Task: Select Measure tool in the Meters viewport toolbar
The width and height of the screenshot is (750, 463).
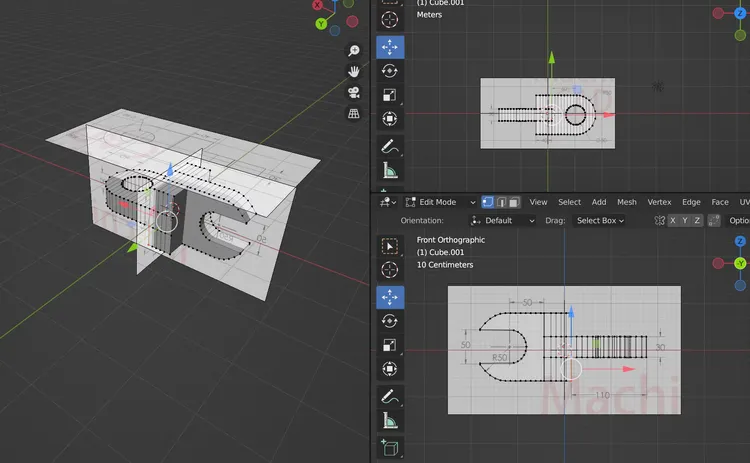Action: (390, 170)
